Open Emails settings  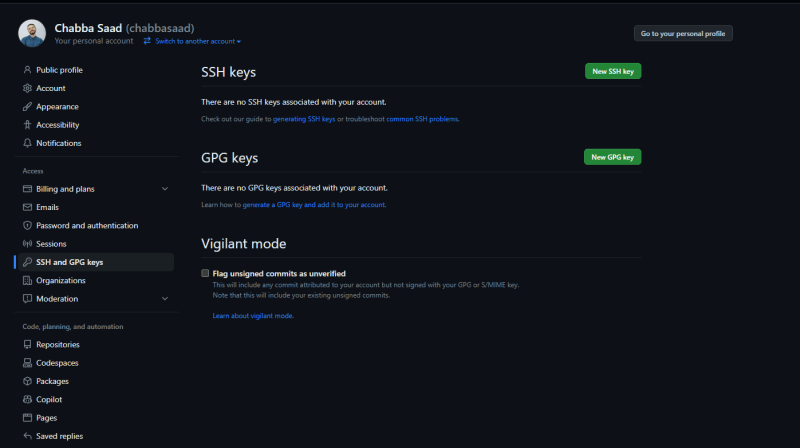[47, 207]
